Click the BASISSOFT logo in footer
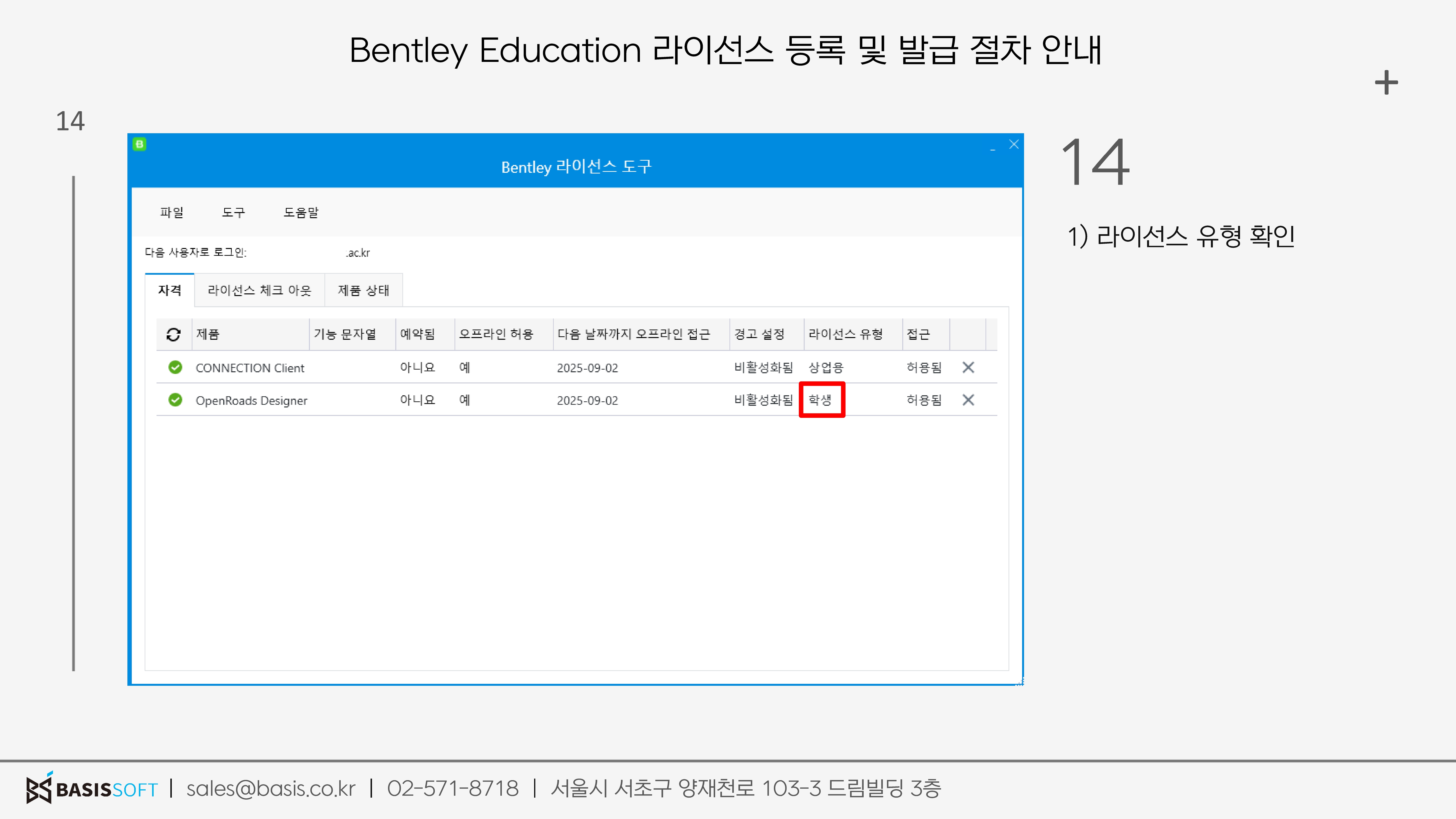Screen dimensions: 1456x819 click(x=92, y=788)
